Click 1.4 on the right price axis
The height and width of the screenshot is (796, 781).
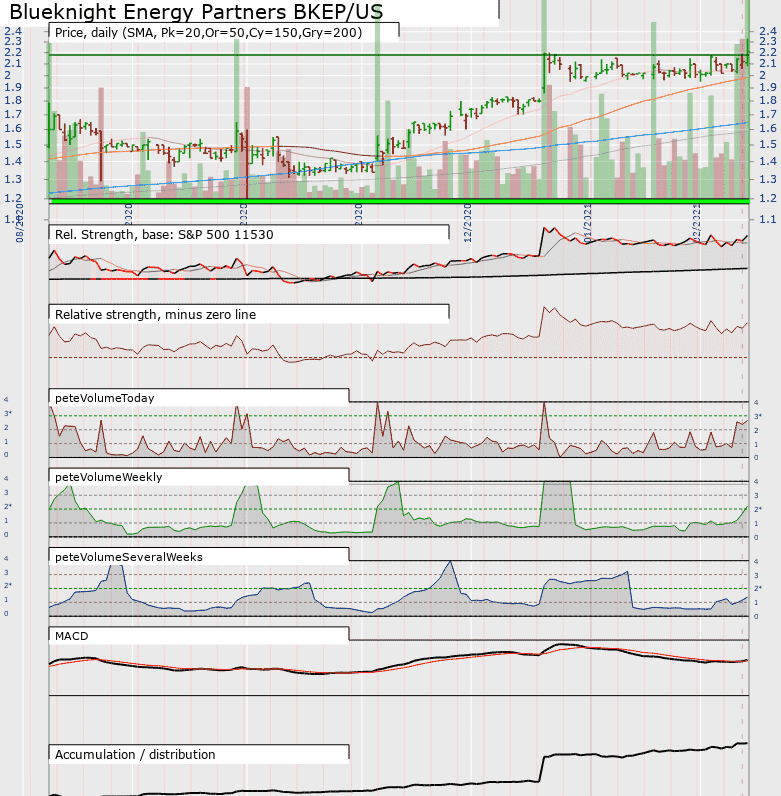coord(768,161)
